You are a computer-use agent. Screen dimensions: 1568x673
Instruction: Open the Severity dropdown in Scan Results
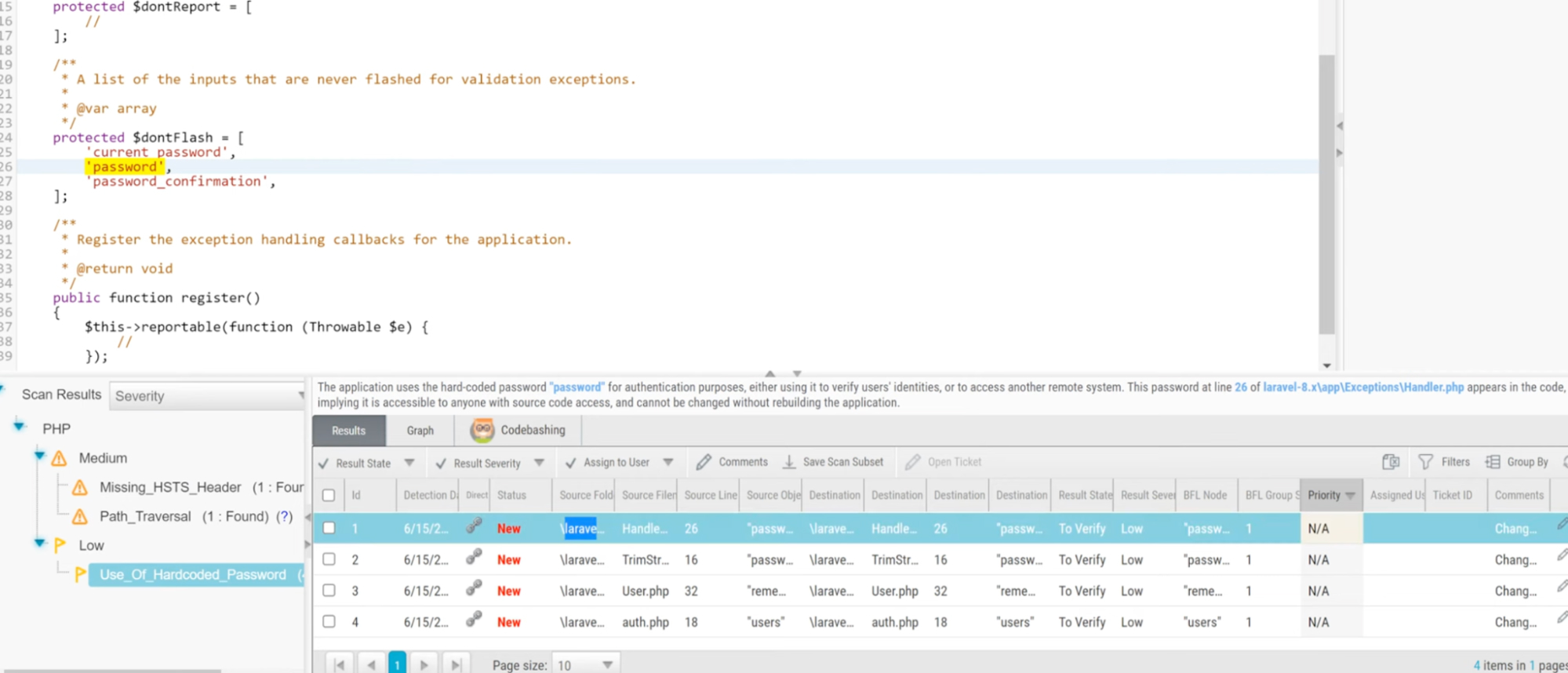point(207,396)
